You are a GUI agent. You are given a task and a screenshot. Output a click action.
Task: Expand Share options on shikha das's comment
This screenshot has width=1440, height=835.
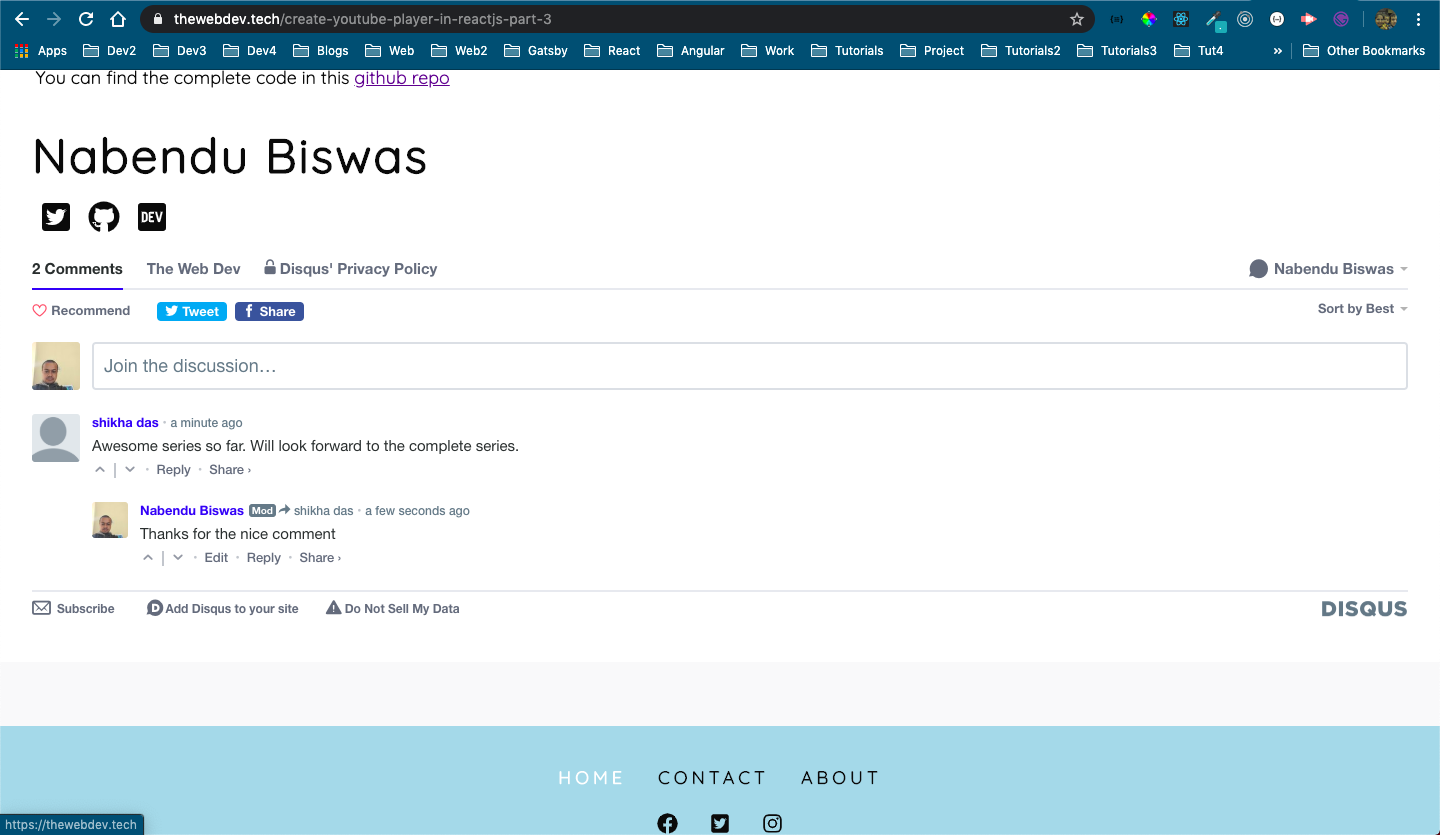(x=230, y=470)
